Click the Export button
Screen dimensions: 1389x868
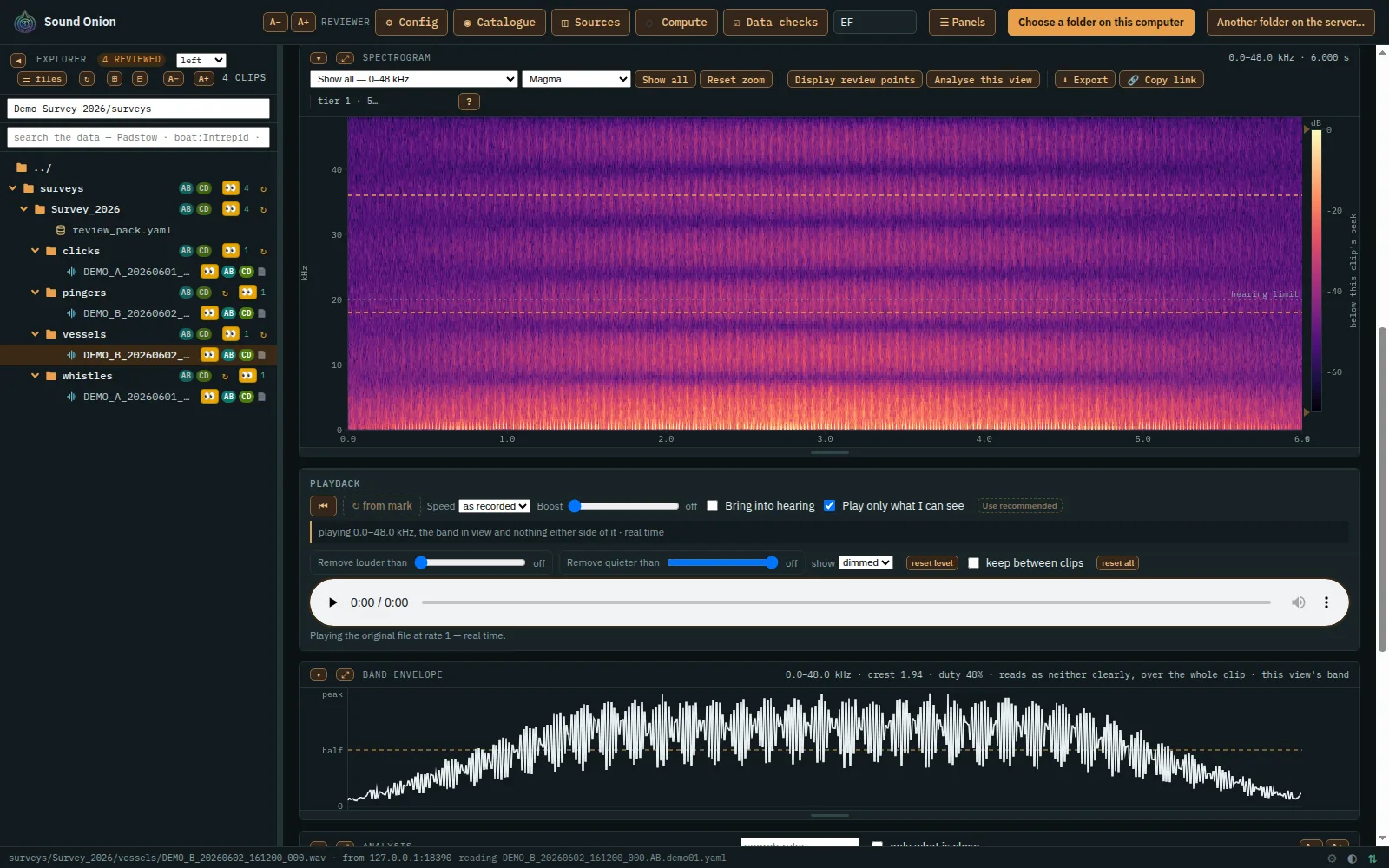pos(1084,80)
